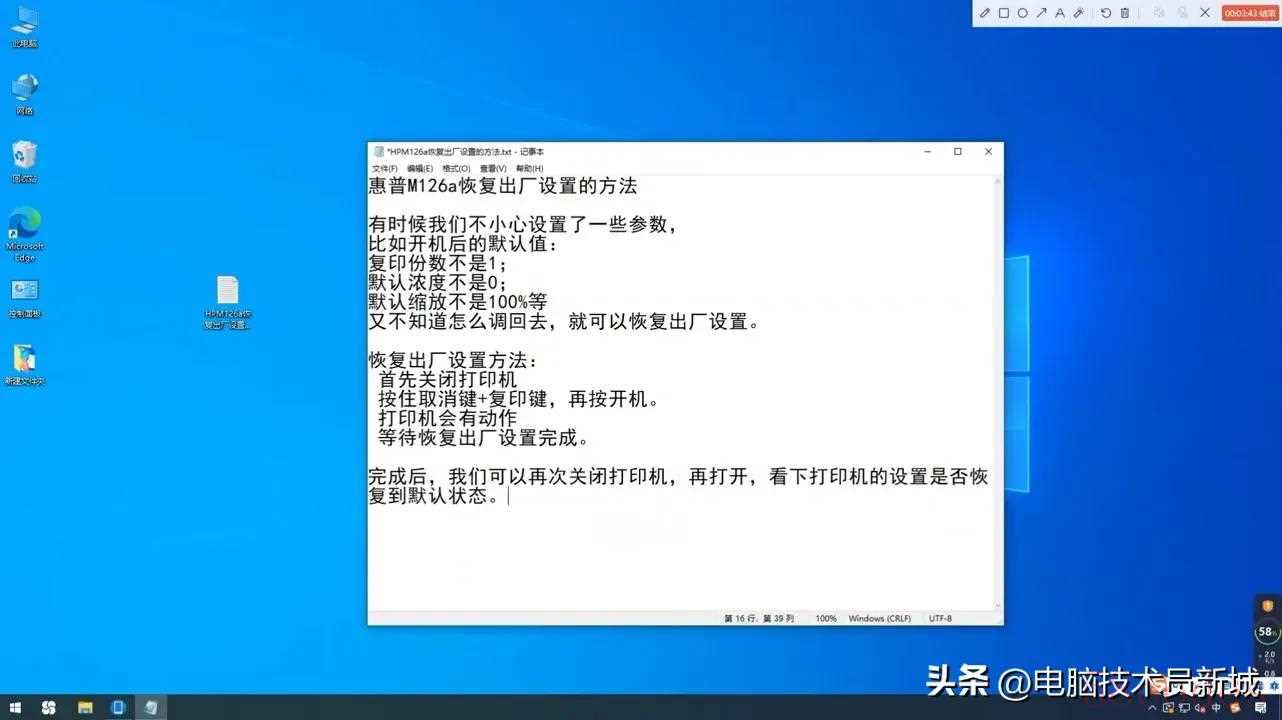1282x720 pixels.
Task: Select the rectangle annotation tool
Action: click(1004, 13)
